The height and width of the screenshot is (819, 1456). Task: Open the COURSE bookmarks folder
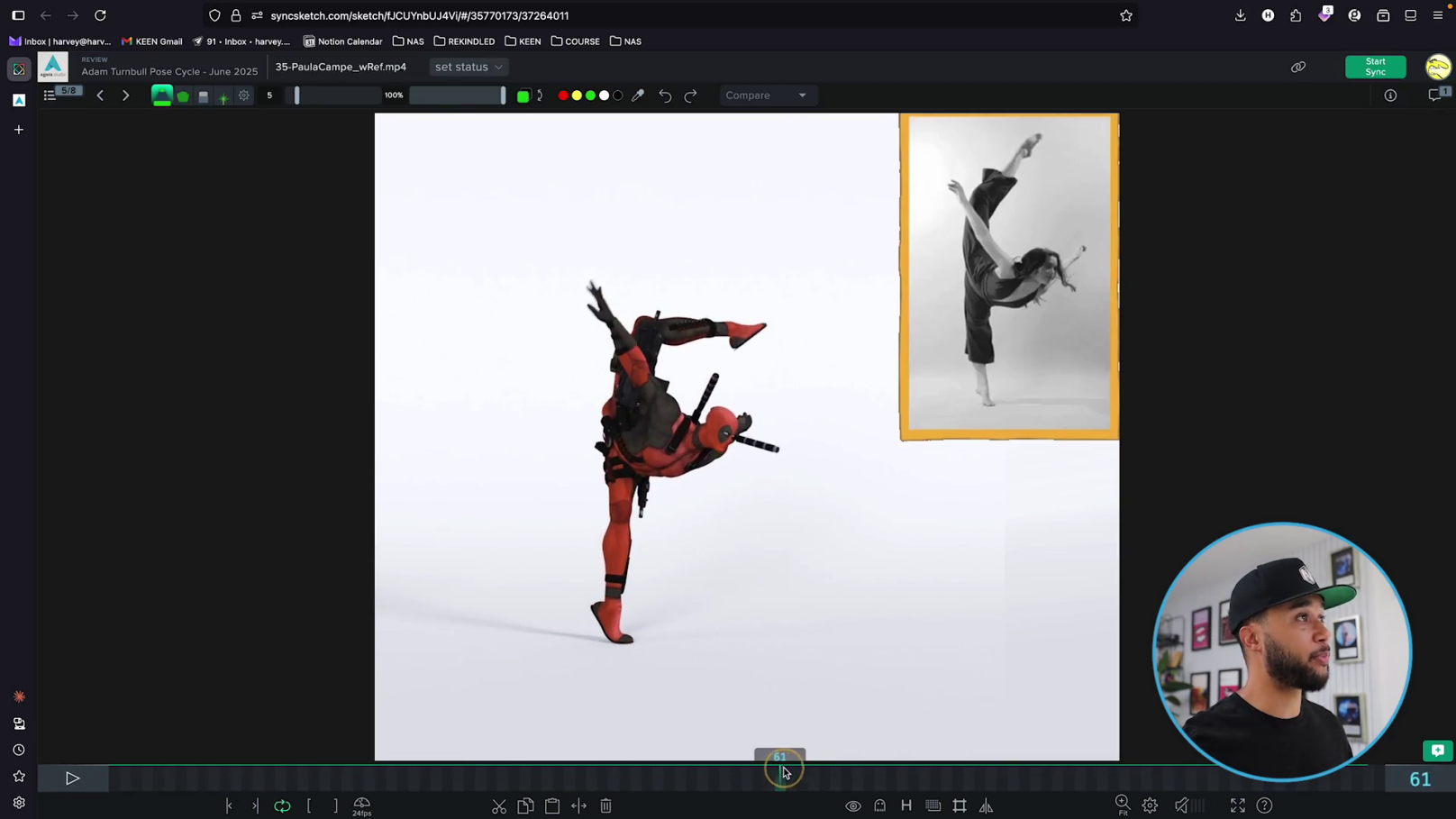coord(575,41)
